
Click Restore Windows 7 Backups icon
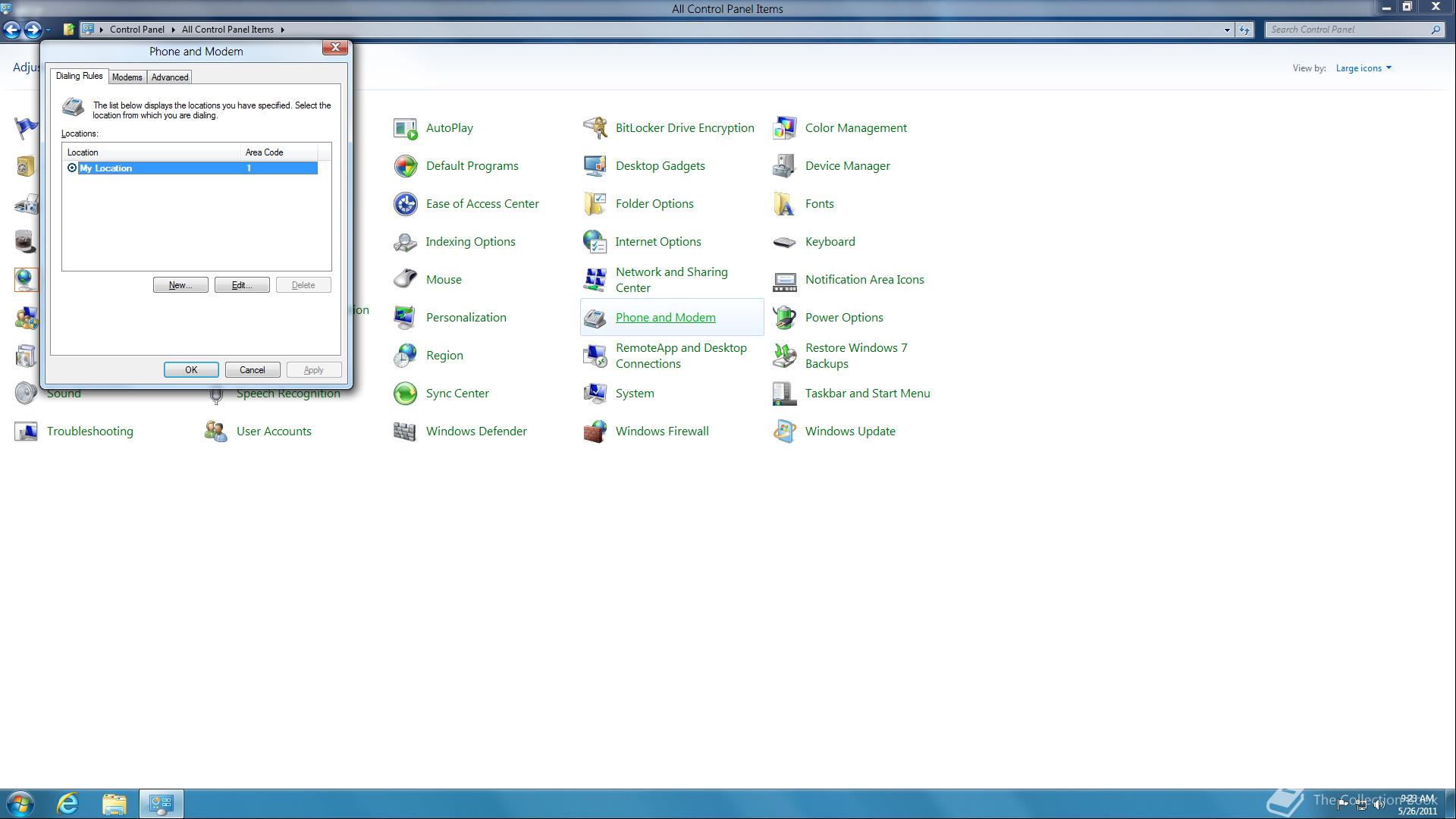click(784, 356)
